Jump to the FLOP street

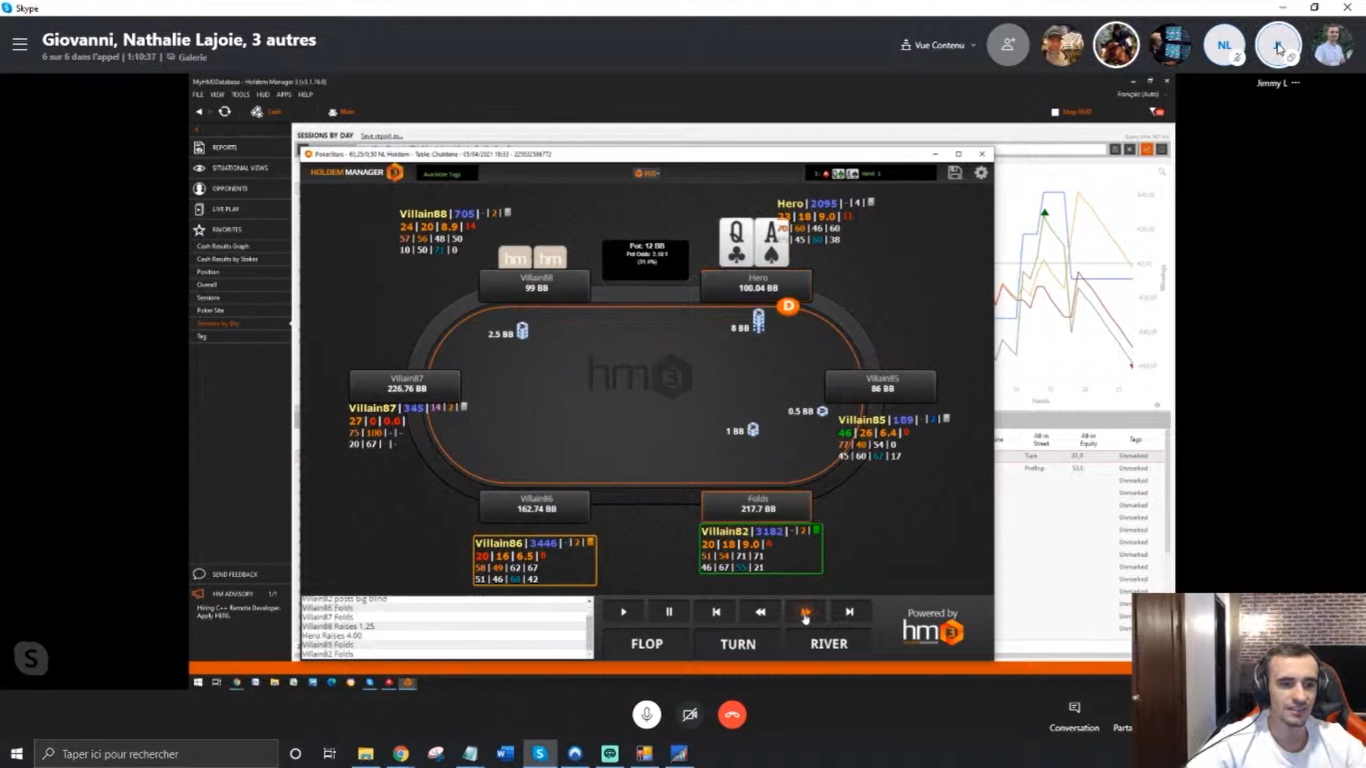(x=646, y=644)
